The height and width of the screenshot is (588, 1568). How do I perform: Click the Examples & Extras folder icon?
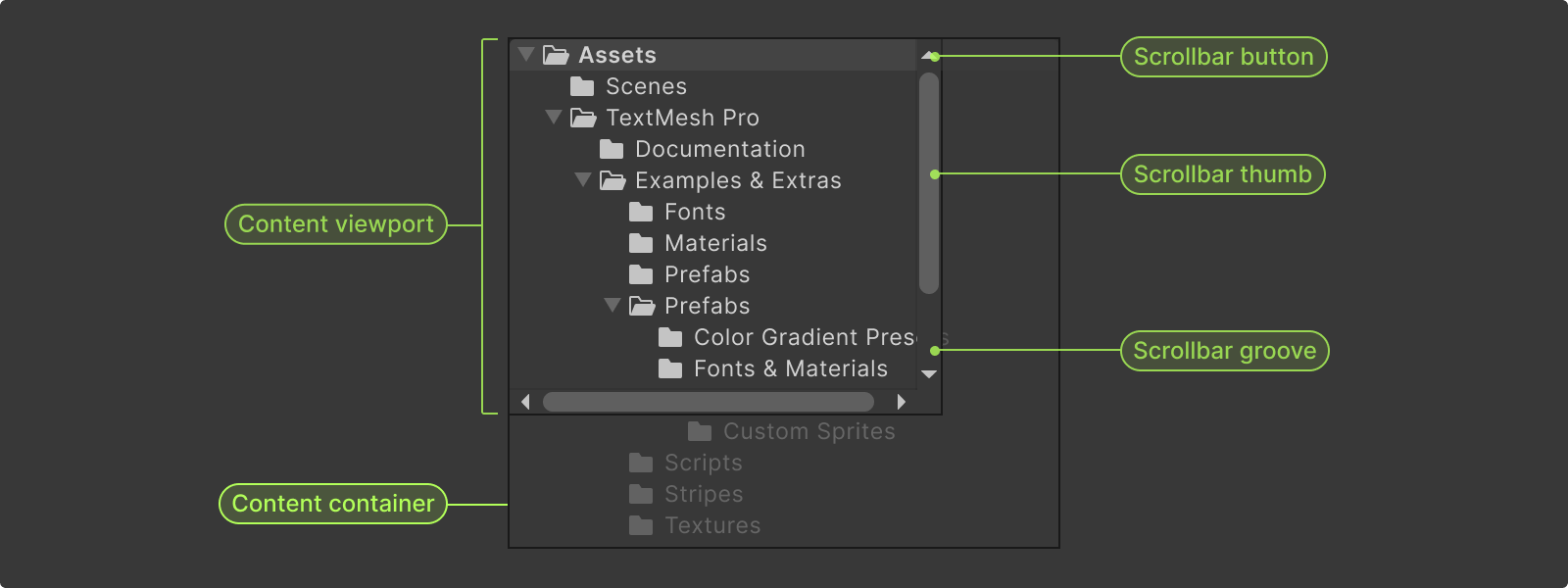tap(612, 180)
